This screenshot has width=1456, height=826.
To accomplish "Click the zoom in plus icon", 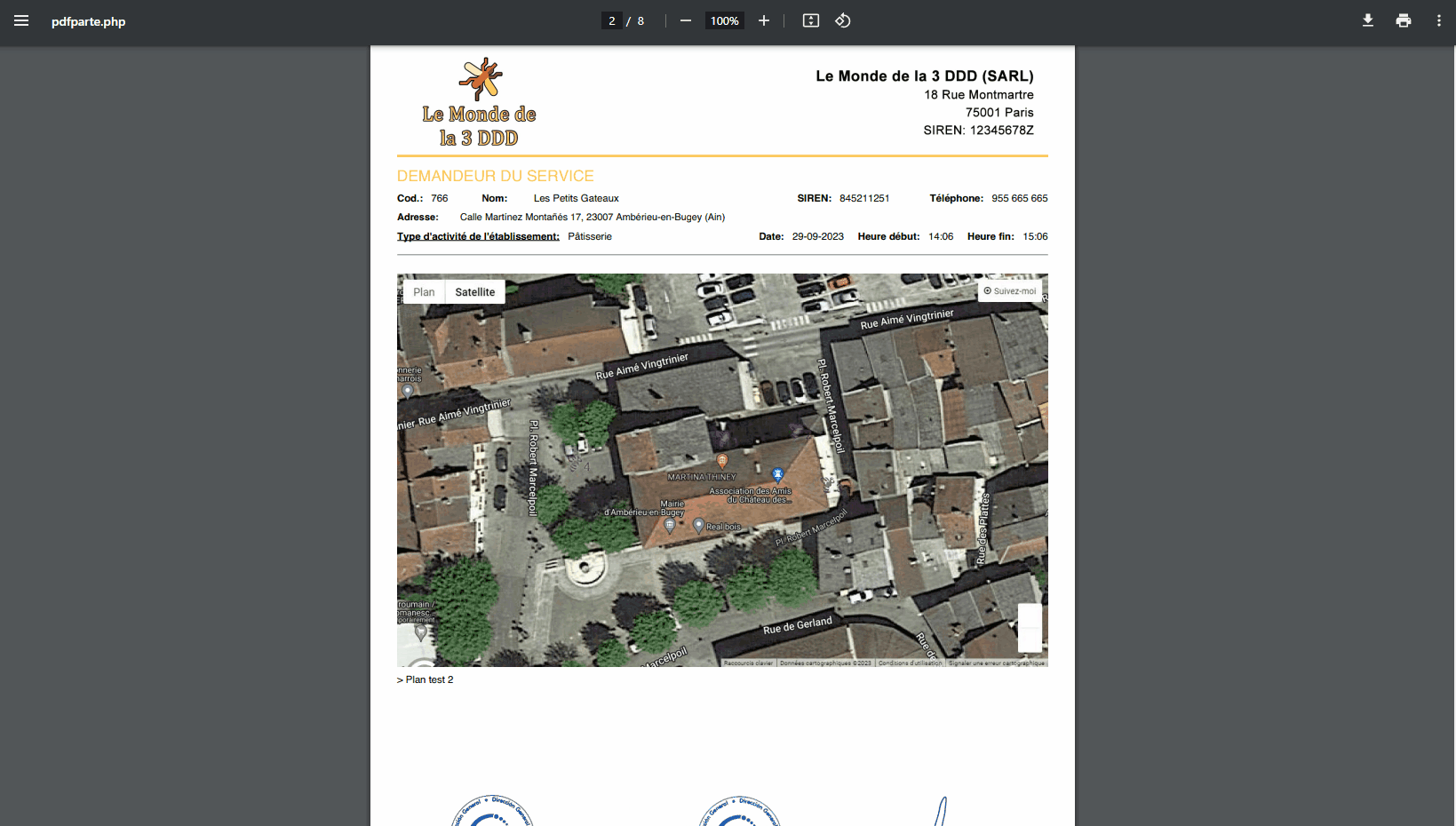I will pyautogui.click(x=764, y=20).
